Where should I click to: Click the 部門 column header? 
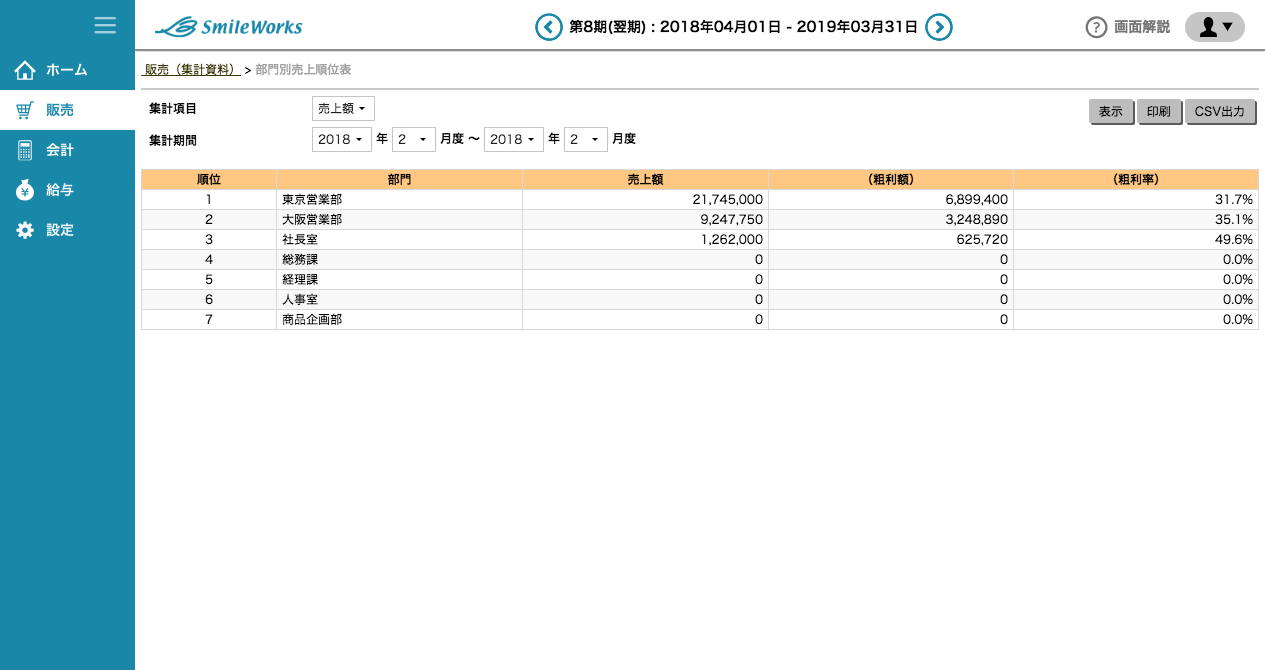[399, 179]
